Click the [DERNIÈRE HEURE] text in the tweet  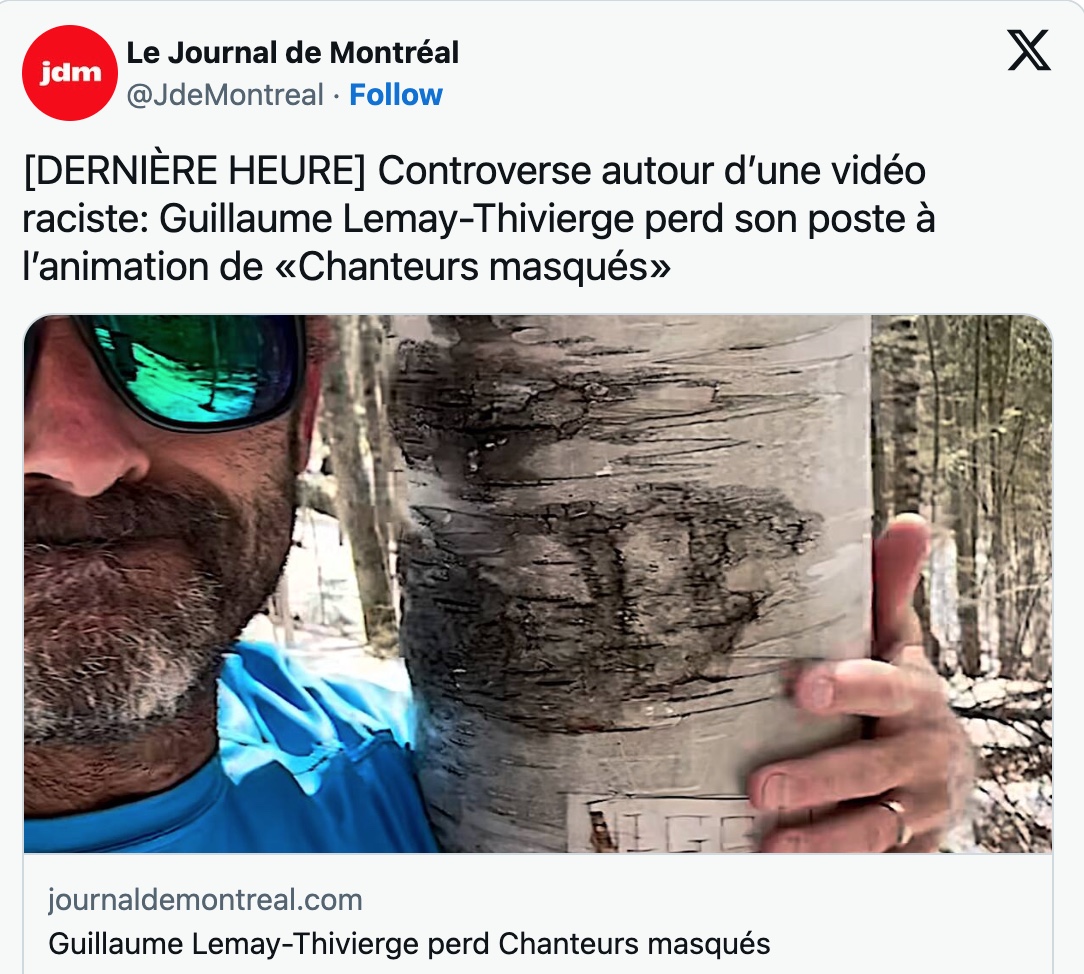[194, 171]
